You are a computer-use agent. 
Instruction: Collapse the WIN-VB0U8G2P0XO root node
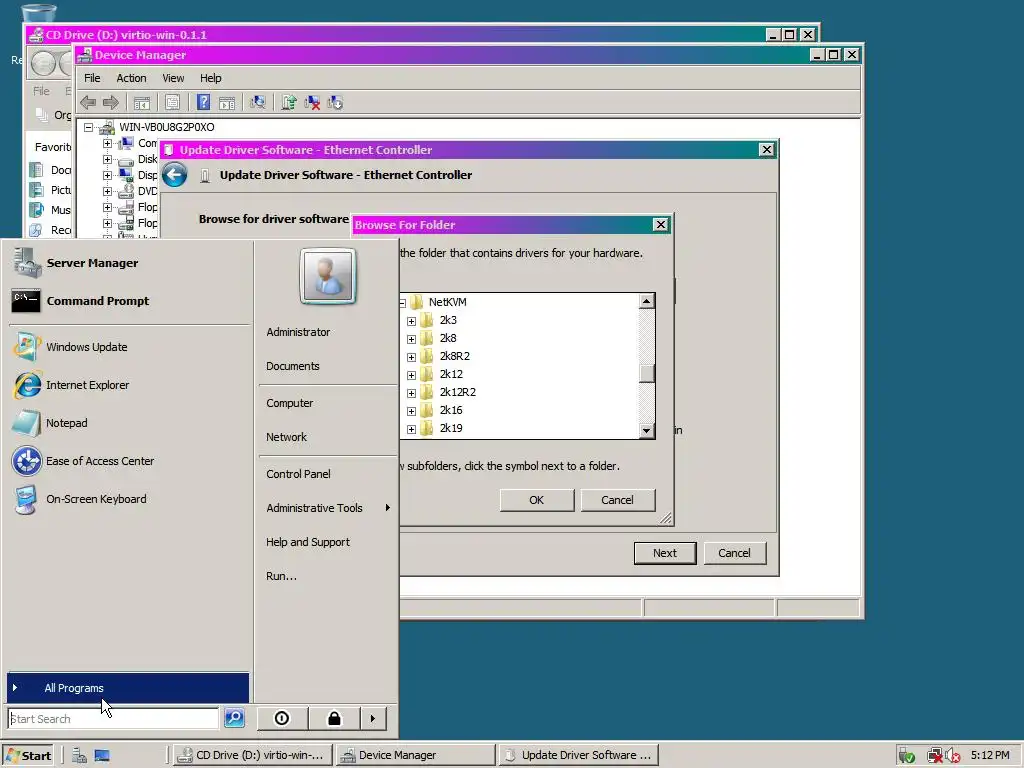coord(88,127)
